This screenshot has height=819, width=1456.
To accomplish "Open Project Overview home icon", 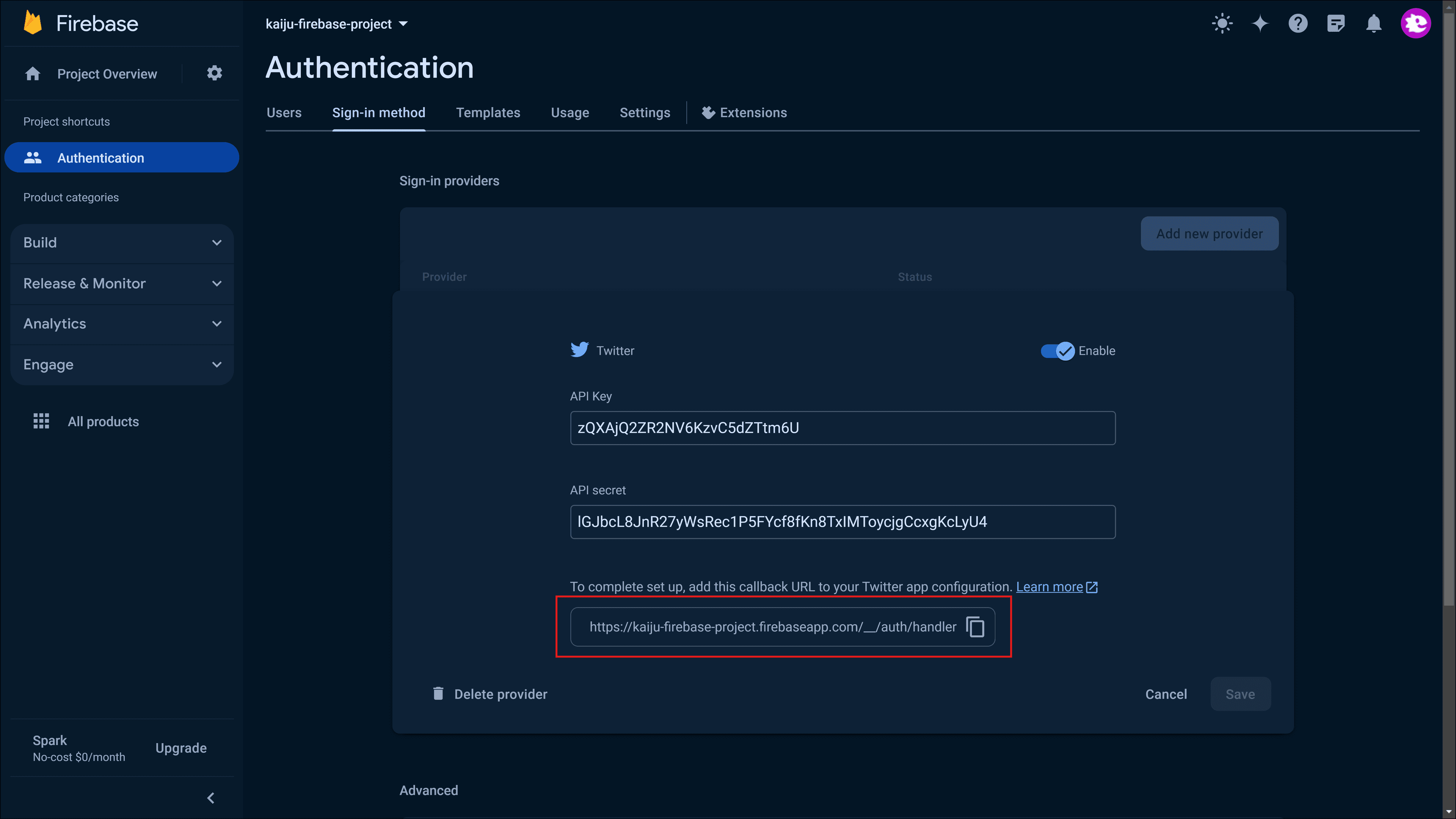I will coord(33,74).
